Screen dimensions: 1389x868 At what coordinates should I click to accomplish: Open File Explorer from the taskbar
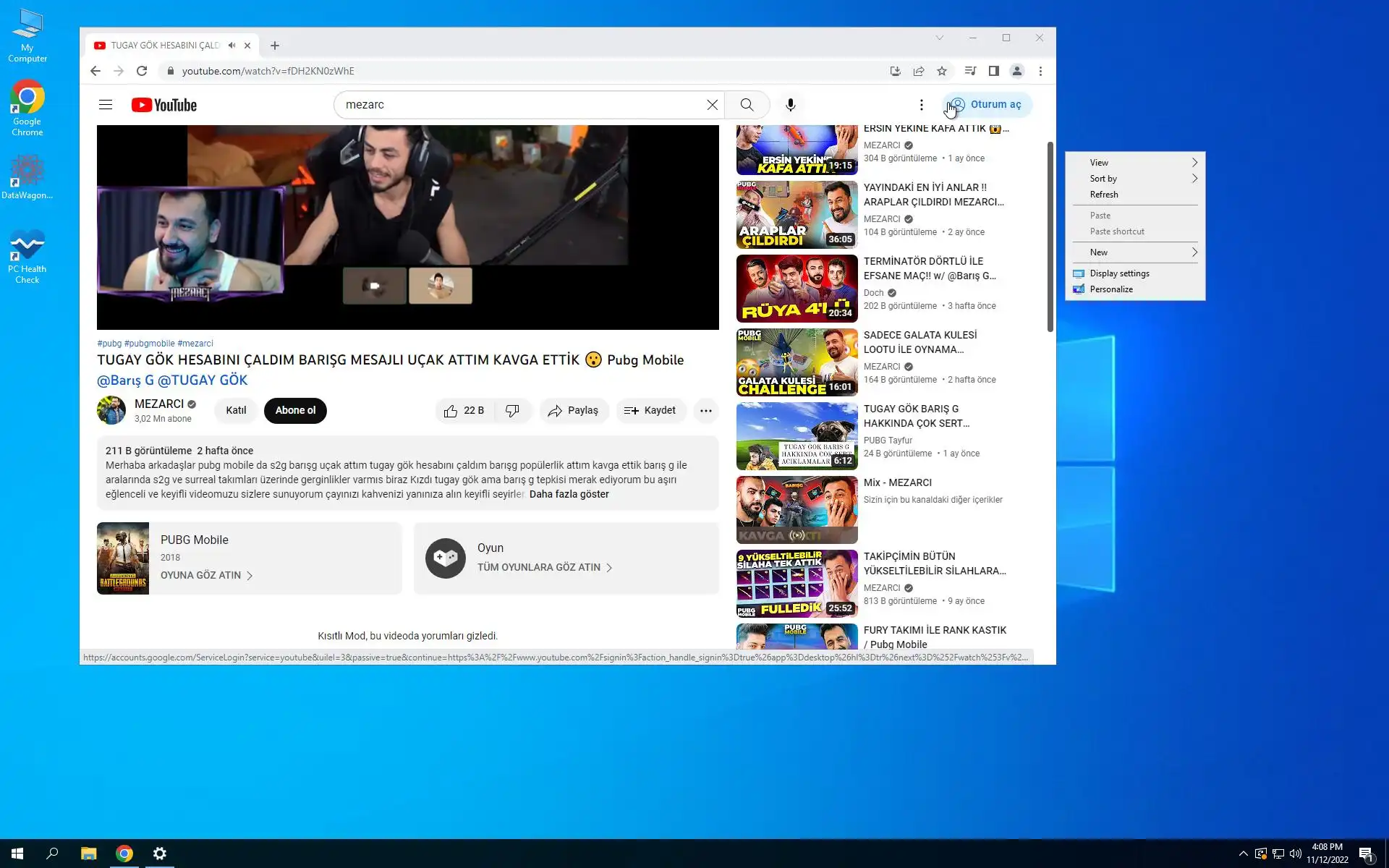pyautogui.click(x=88, y=854)
